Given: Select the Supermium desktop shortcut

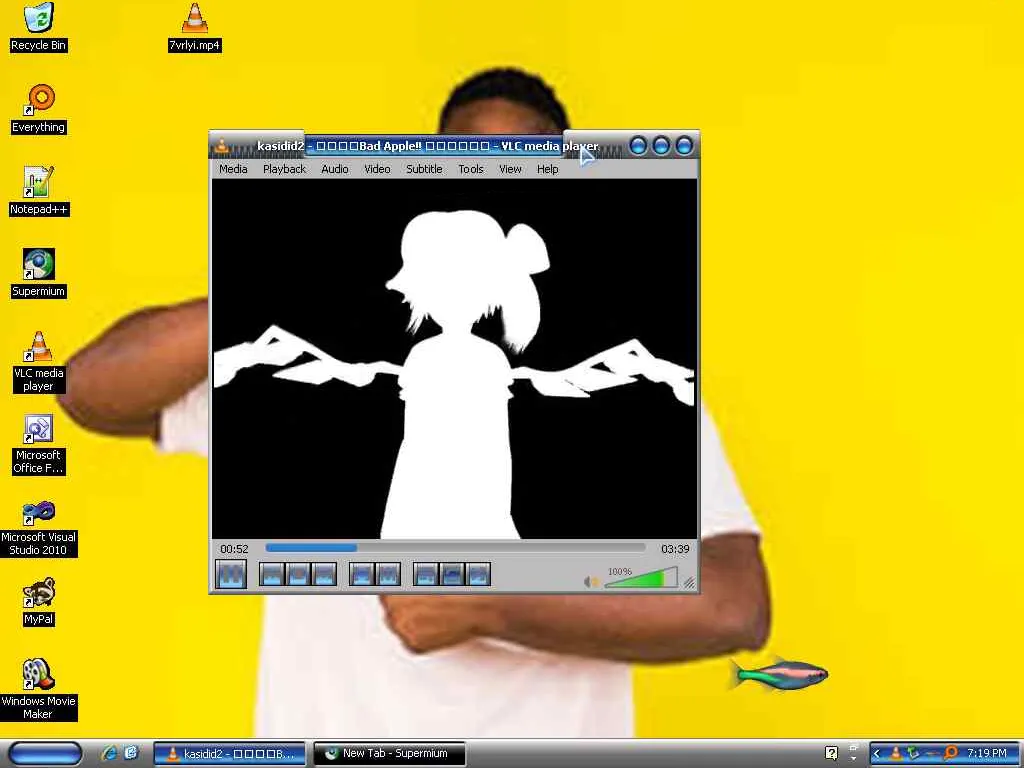Looking at the screenshot, I should 39,273.
